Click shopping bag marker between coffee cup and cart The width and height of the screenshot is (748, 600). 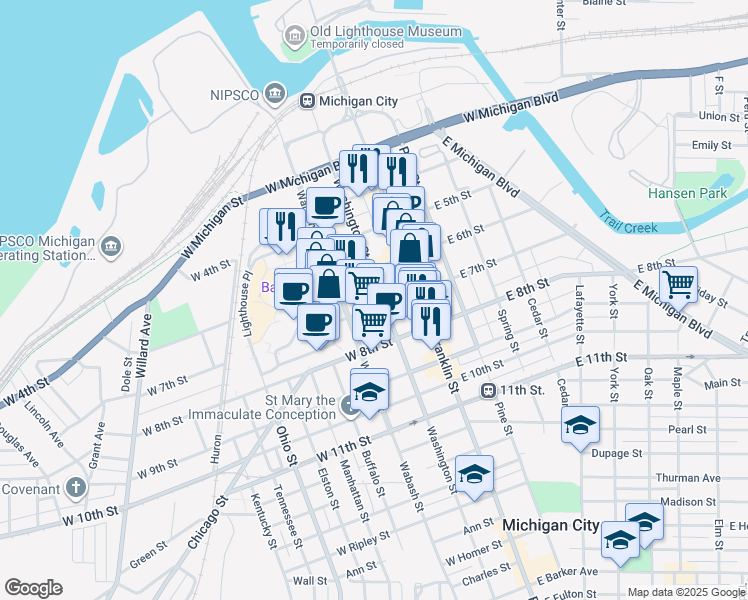[x=329, y=283]
